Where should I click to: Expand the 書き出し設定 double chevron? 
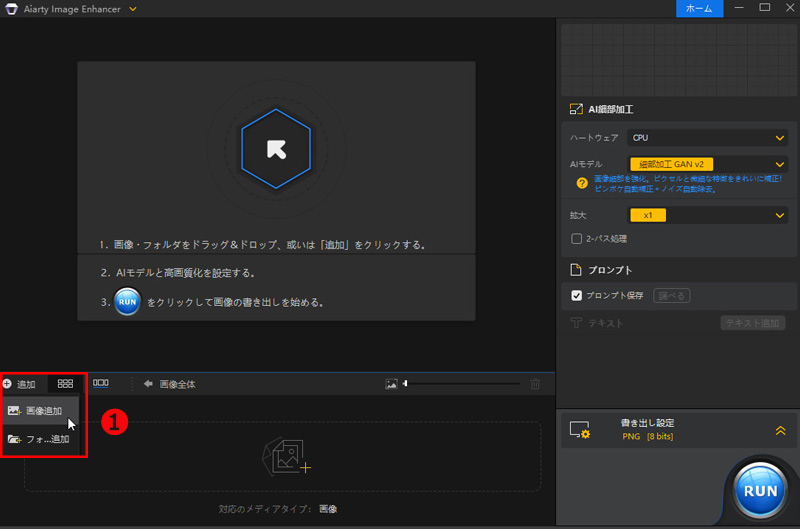pos(781,431)
